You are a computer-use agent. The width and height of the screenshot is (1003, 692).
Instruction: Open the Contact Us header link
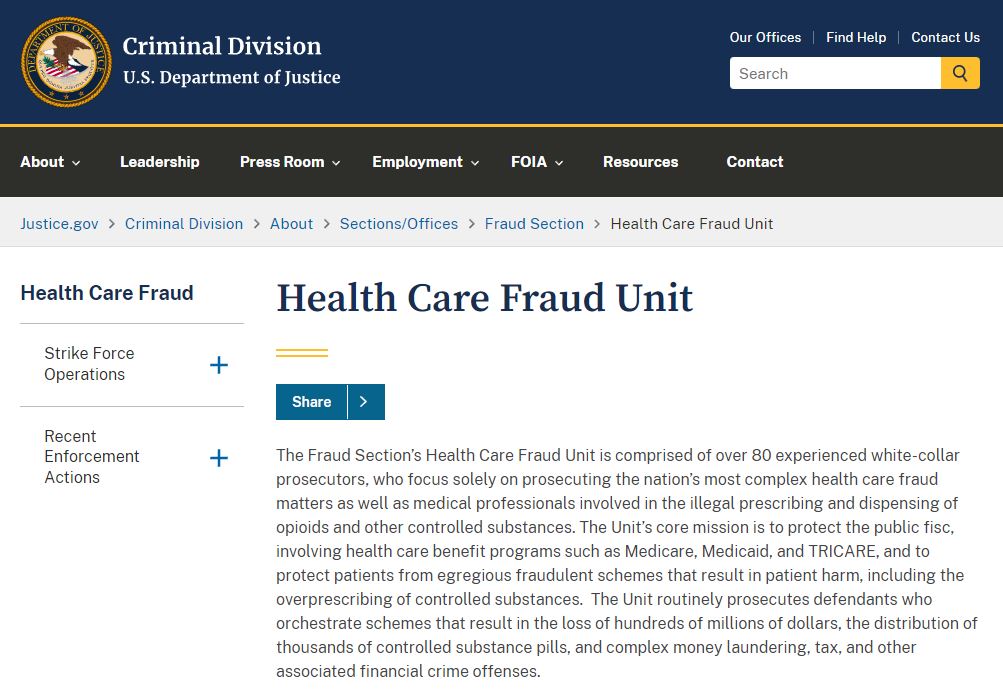click(x=945, y=37)
